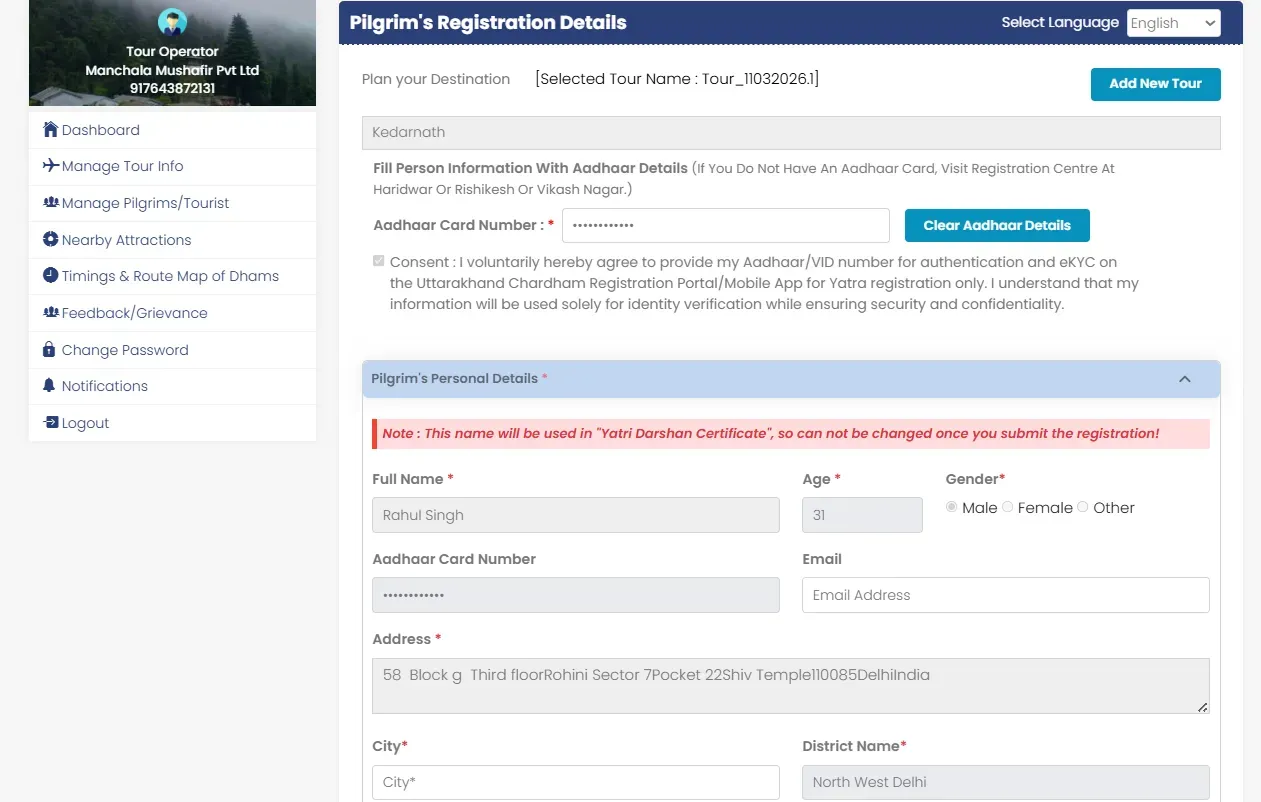This screenshot has width=1261, height=802.
Task: Click Clear Aadhaar Details
Action: [996, 225]
